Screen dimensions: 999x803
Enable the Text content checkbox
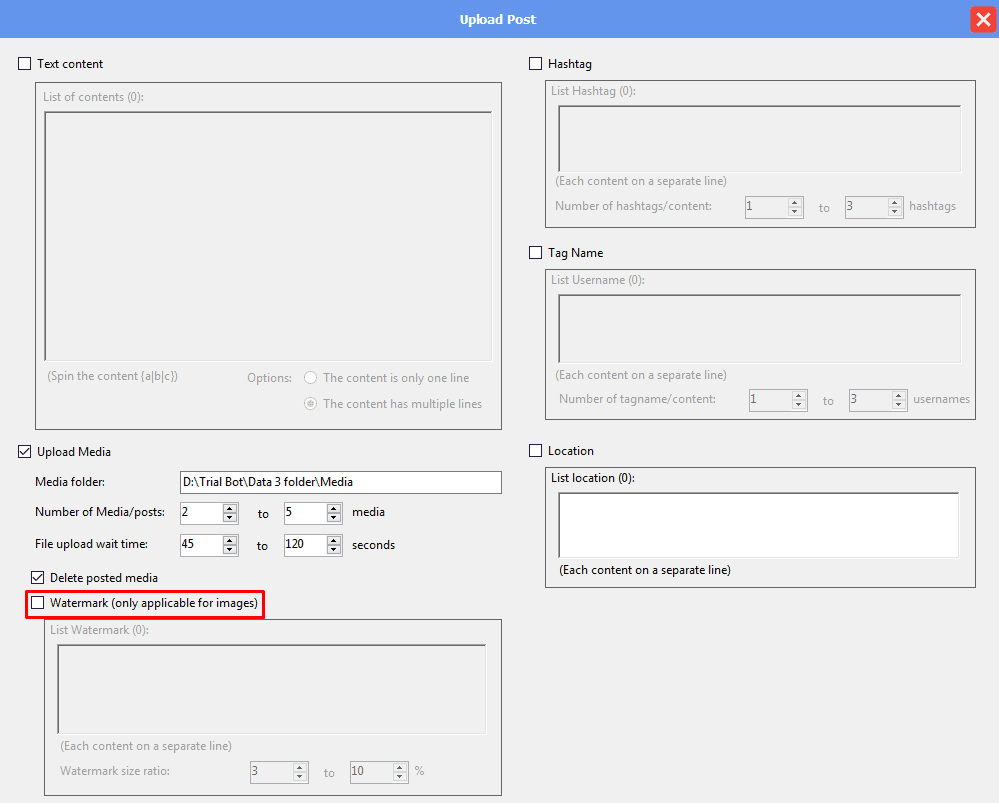pyautogui.click(x=25, y=64)
